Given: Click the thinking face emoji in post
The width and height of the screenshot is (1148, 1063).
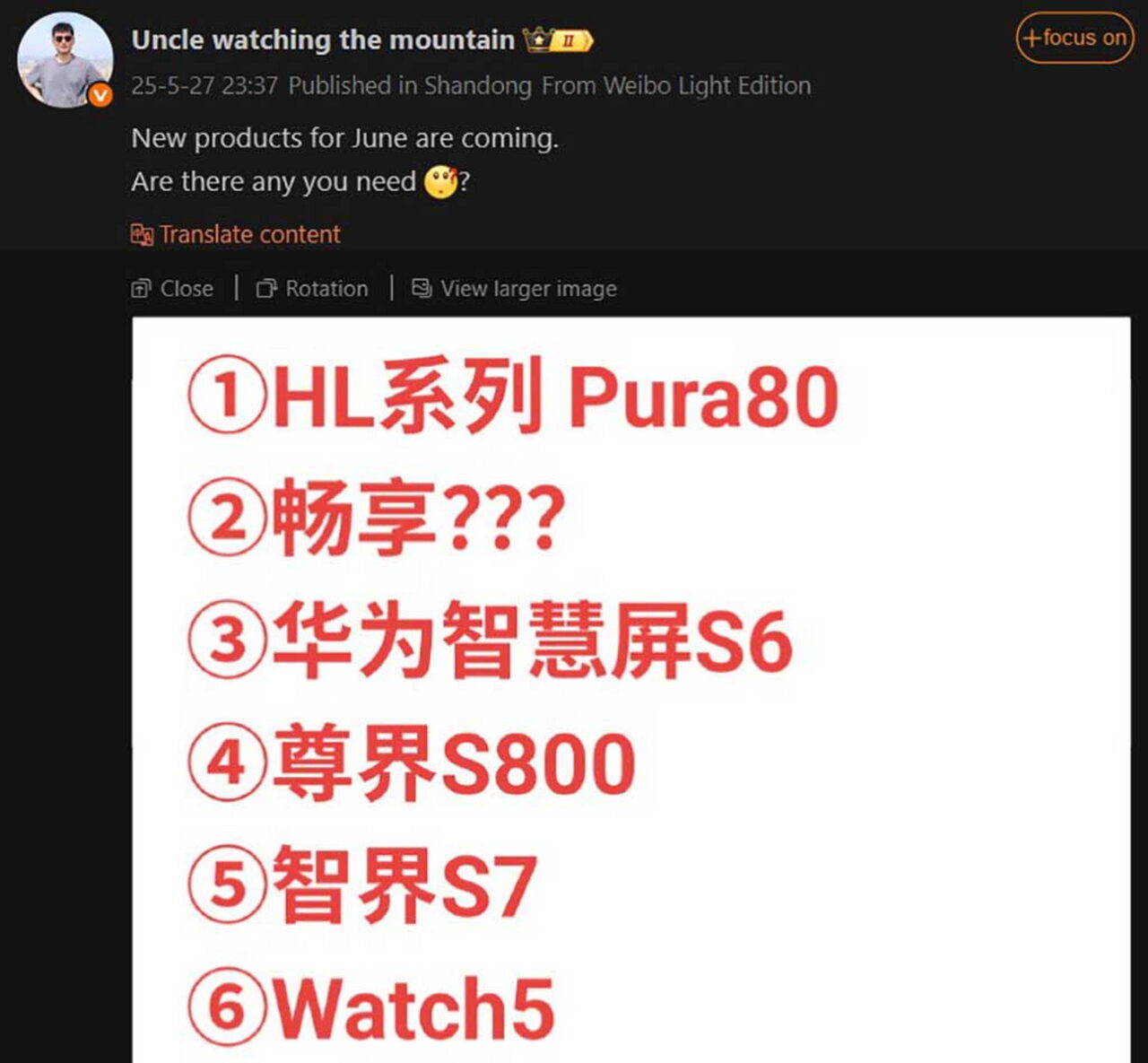Looking at the screenshot, I should point(440,182).
